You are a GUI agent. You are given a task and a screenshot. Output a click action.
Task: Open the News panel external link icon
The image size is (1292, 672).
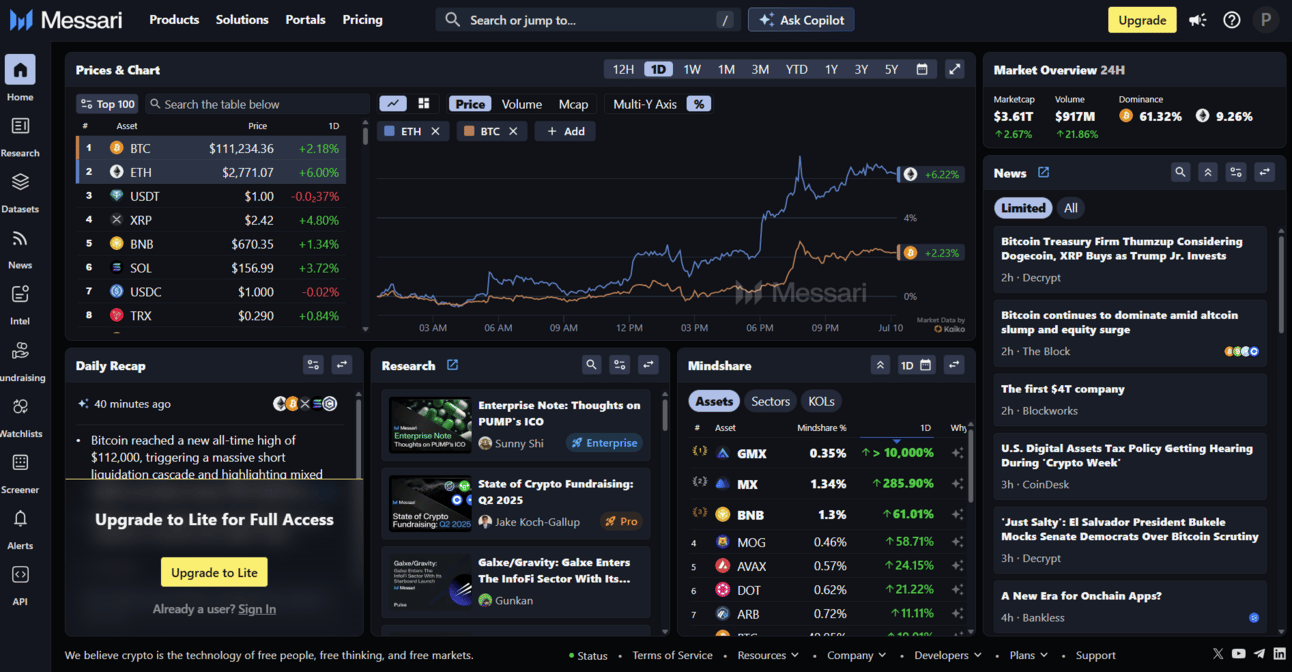(1043, 172)
